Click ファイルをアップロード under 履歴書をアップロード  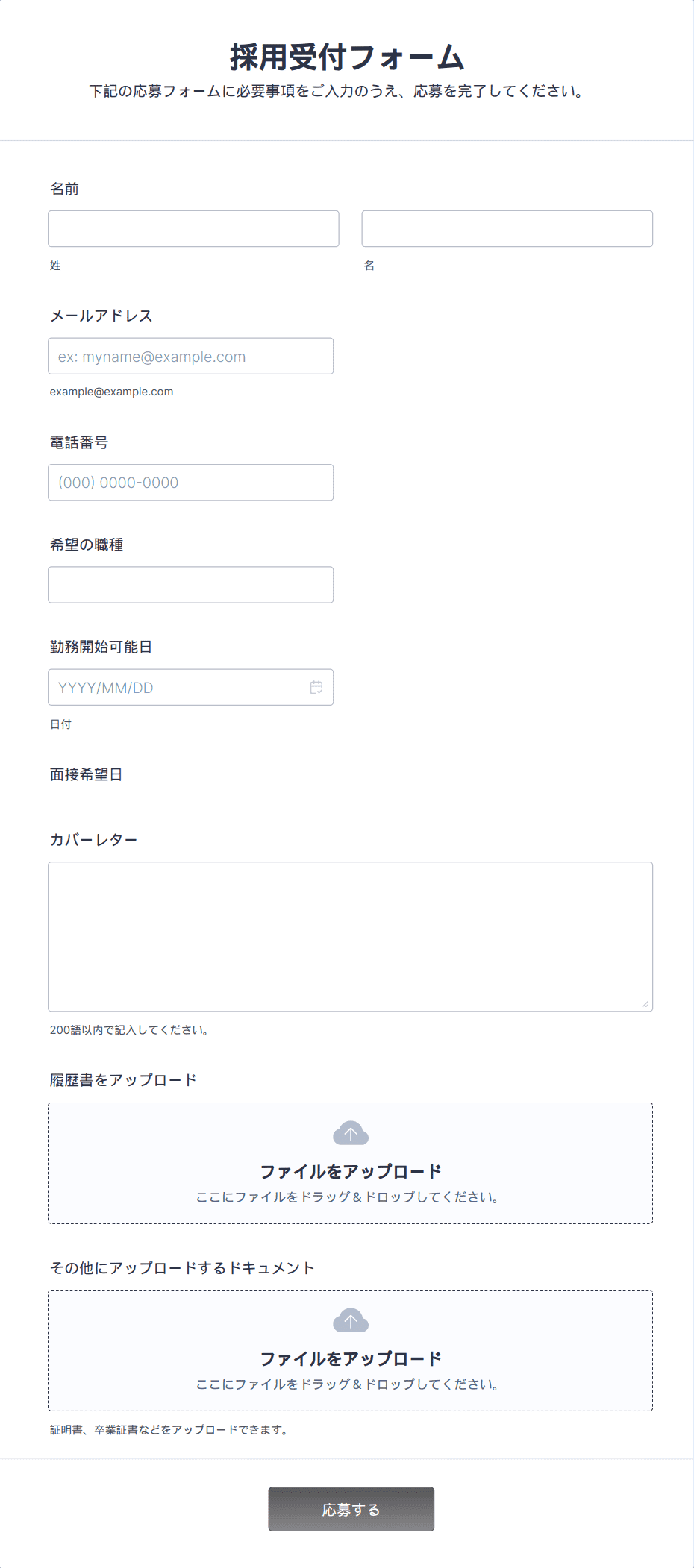351,1171
